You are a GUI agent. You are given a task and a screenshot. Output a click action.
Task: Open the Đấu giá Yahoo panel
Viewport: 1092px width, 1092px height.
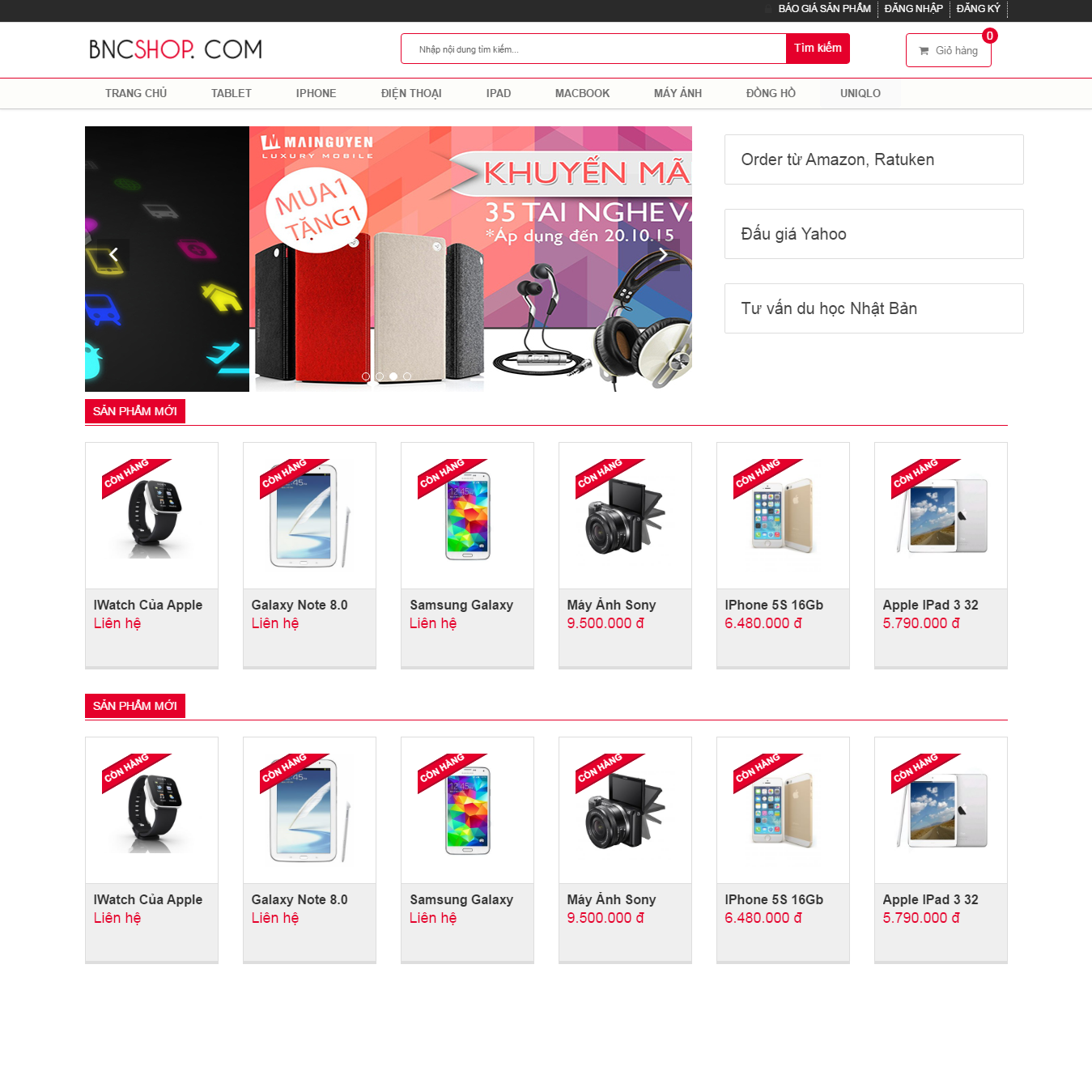point(873,234)
